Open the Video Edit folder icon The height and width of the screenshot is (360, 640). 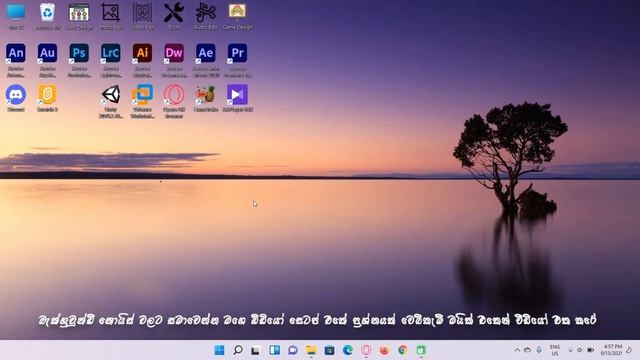(142, 16)
